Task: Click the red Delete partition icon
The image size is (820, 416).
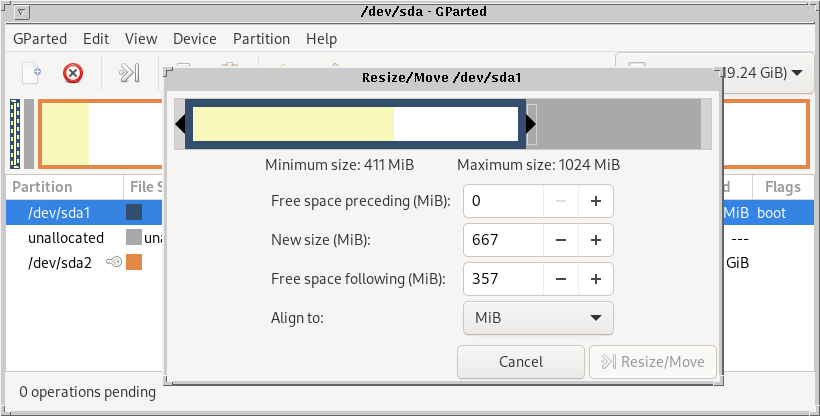Action: pyautogui.click(x=73, y=73)
